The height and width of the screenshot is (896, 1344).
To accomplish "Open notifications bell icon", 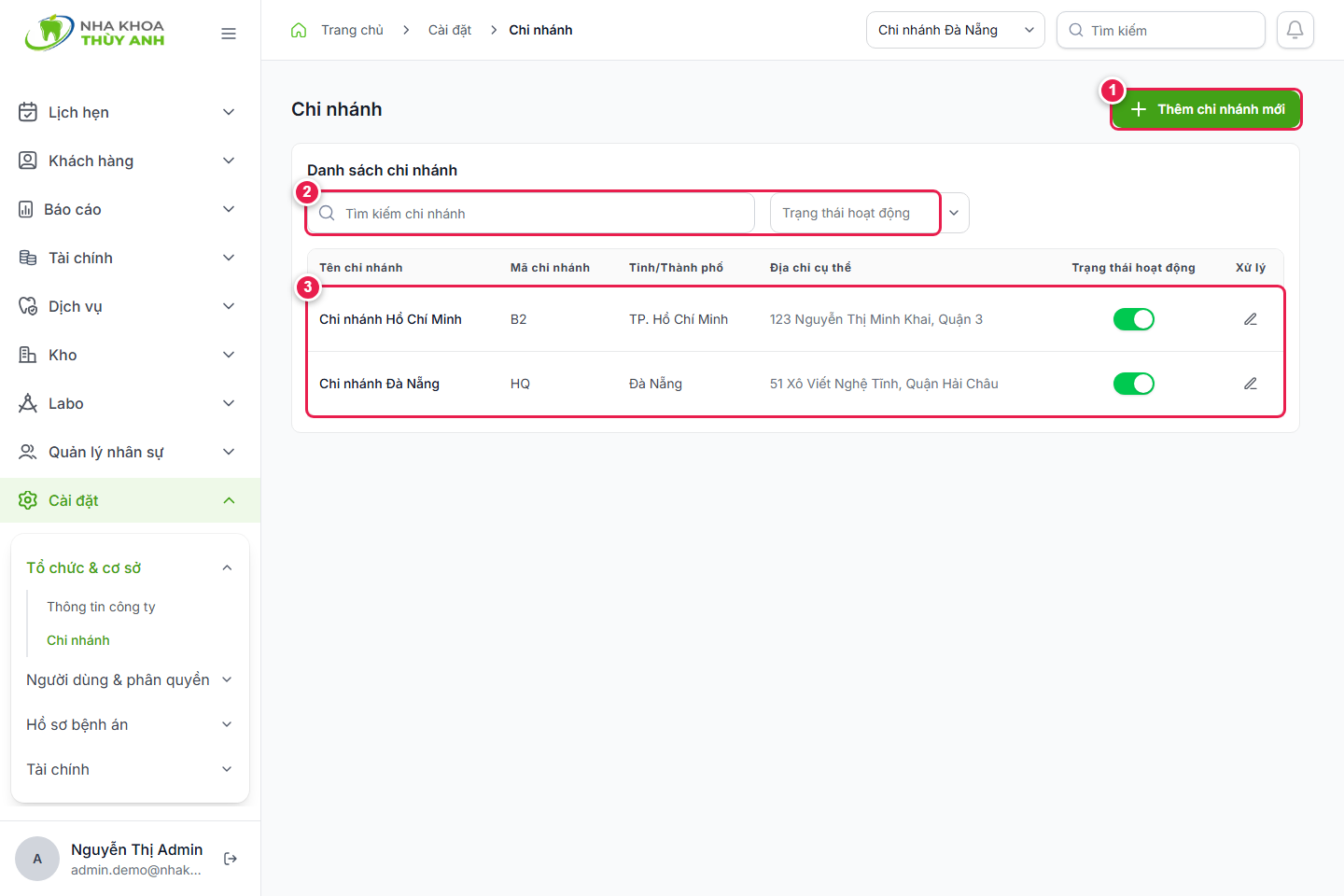I will pyautogui.click(x=1295, y=30).
